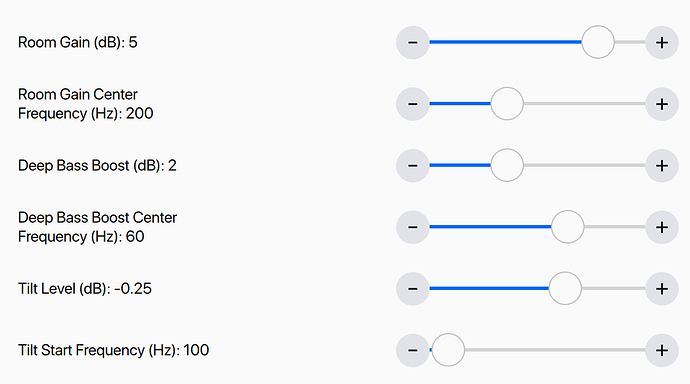690x384 pixels.
Task: Decrease Room Gain with the minus button
Action: click(x=412, y=42)
